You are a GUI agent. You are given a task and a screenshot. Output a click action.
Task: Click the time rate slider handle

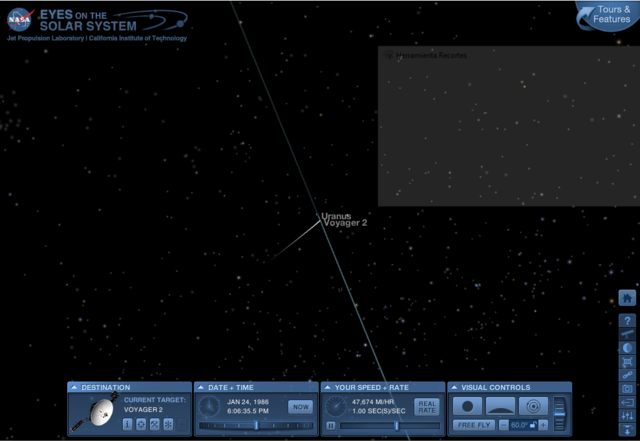coord(396,425)
